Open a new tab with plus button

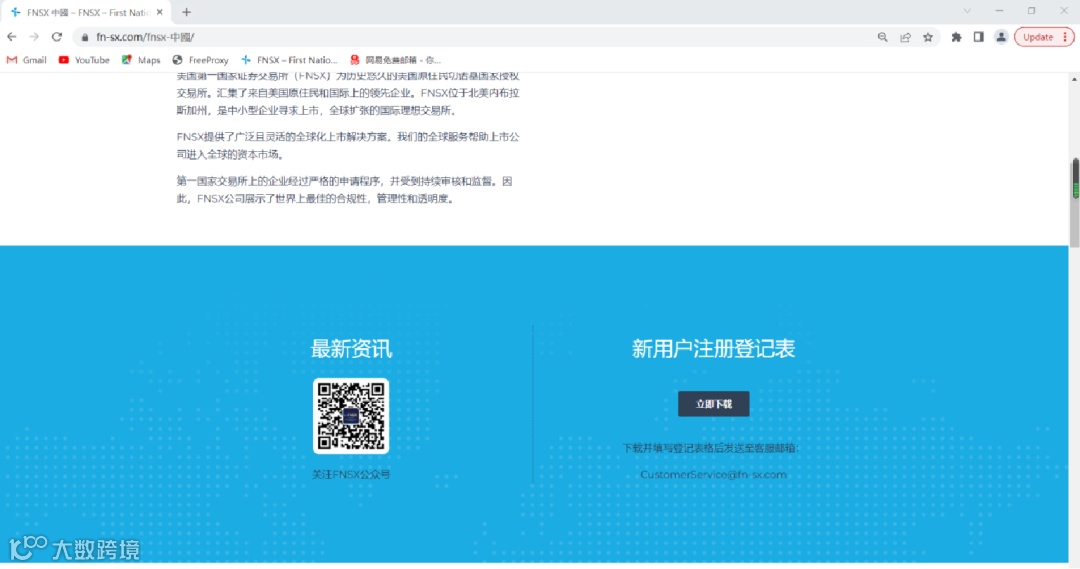[x=186, y=12]
